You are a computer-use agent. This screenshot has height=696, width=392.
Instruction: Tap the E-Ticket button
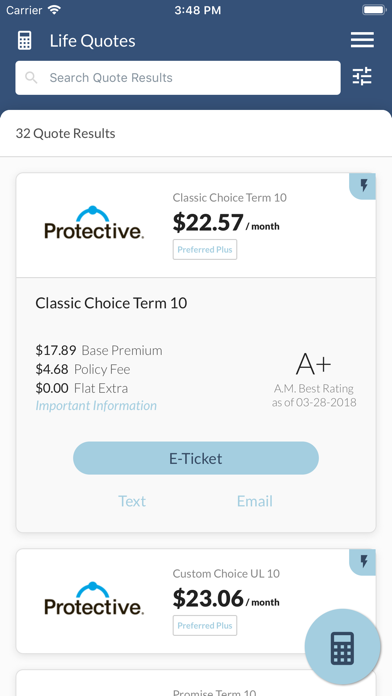[x=196, y=458]
